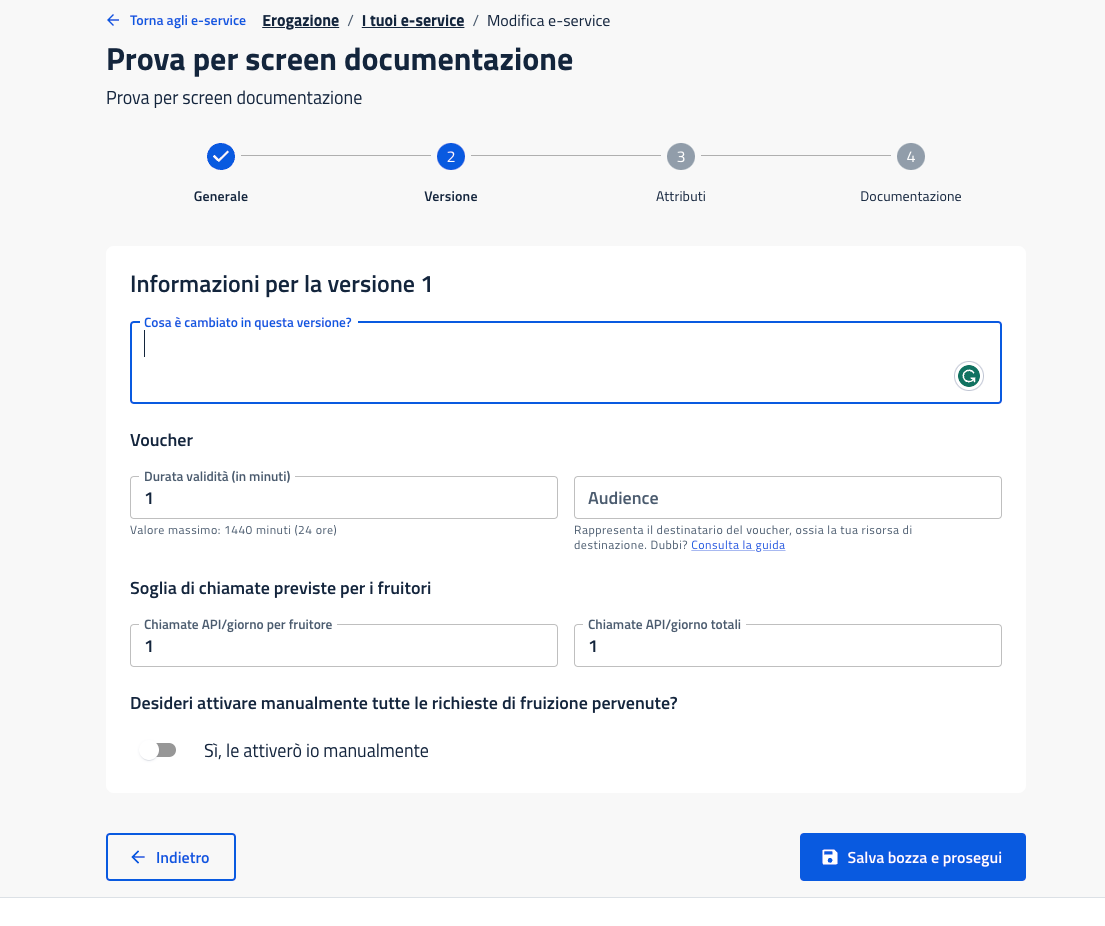
Task: Open the I tuoi e-service breadcrumb
Action: pos(412,20)
